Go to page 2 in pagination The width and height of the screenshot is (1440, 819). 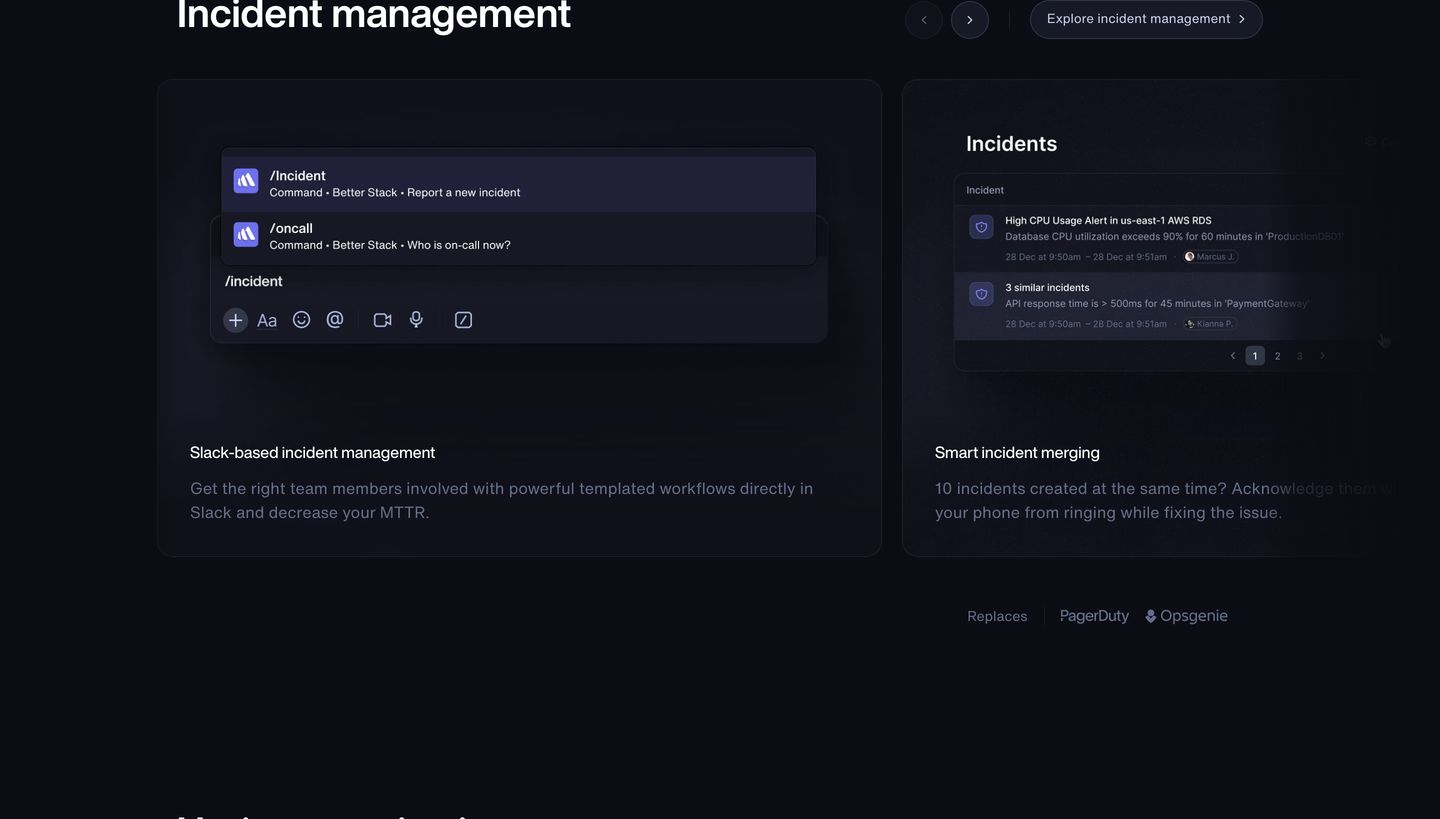[x=1277, y=356]
